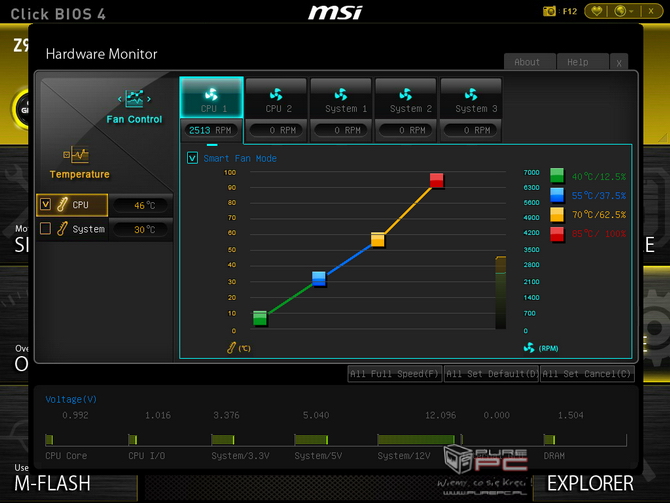Click the Fan Control label
Screen dimensions: 670x503
click(134, 119)
